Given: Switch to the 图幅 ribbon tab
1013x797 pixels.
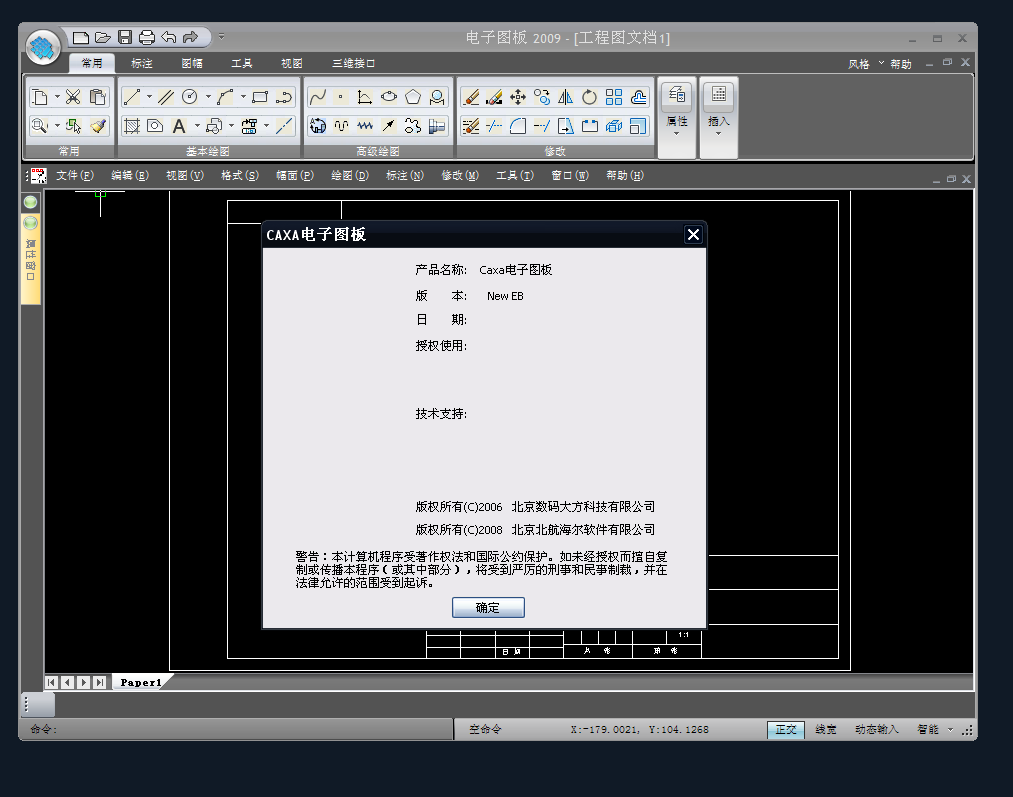Looking at the screenshot, I should click(192, 63).
